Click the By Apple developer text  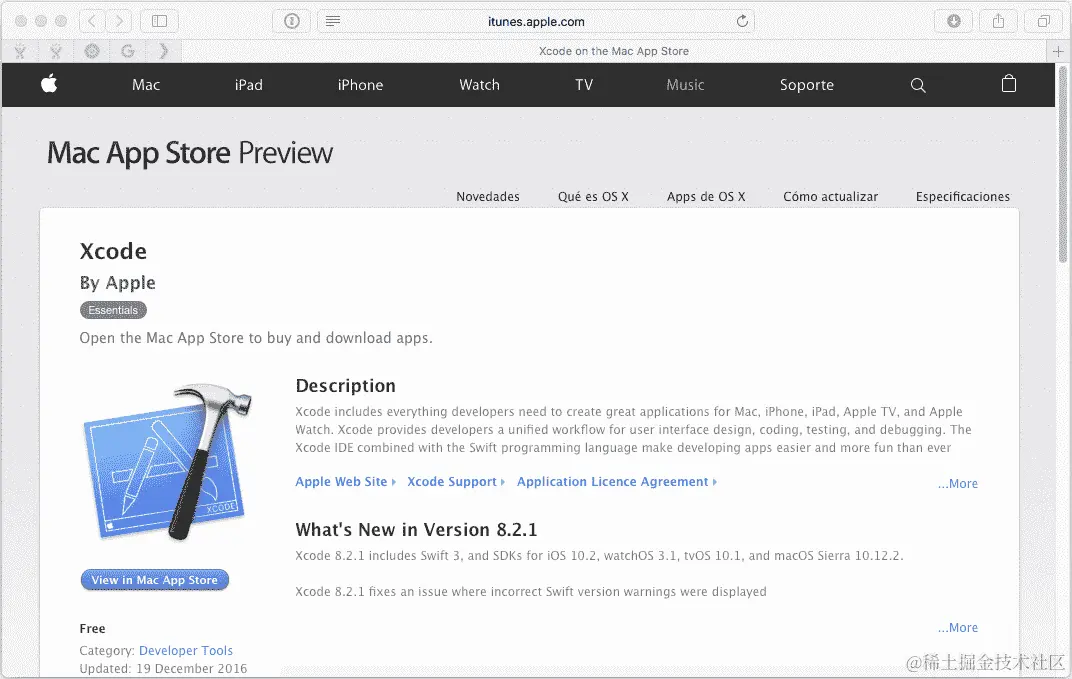118,282
